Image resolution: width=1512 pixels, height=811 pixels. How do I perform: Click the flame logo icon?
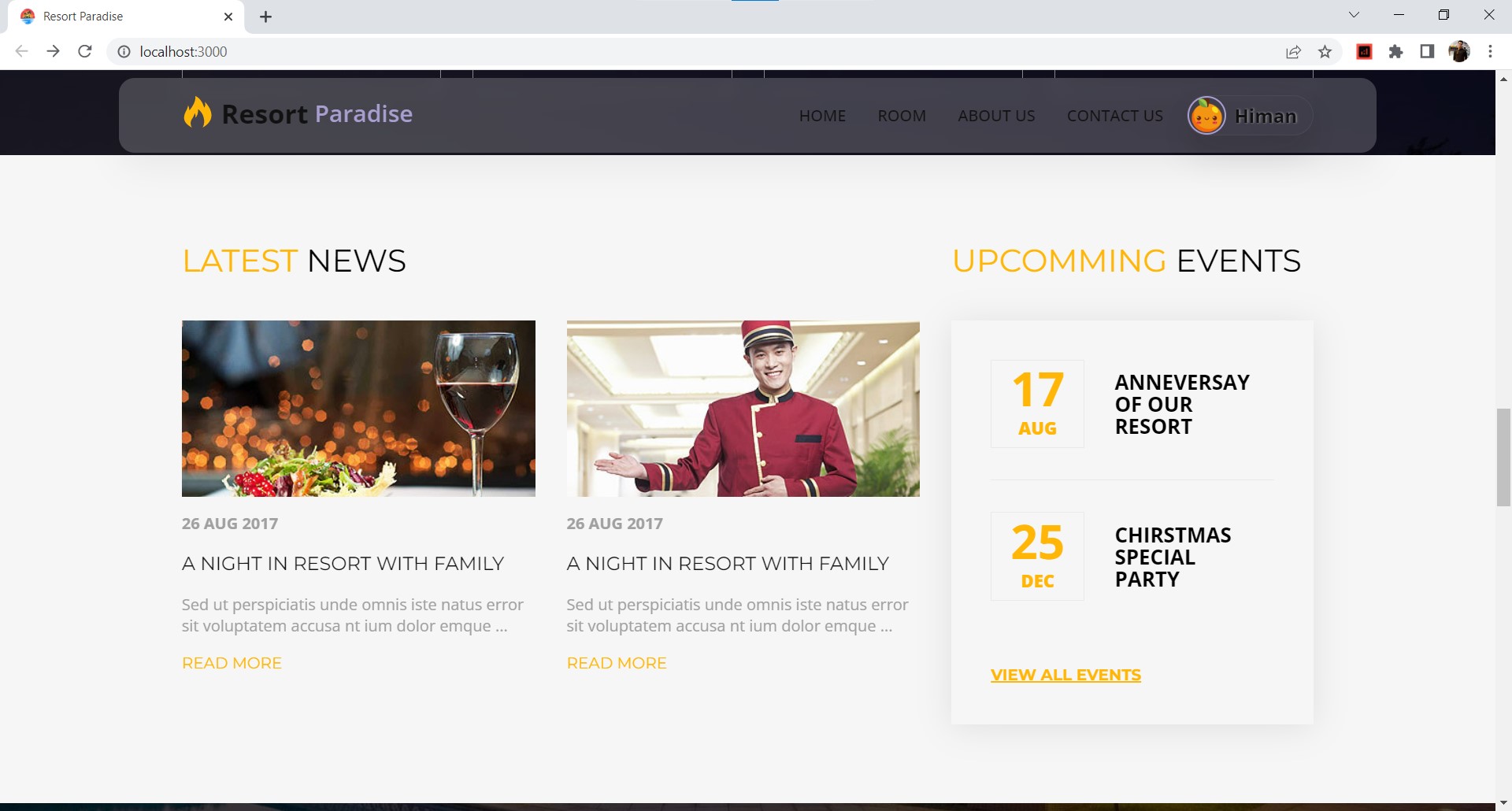coord(198,113)
